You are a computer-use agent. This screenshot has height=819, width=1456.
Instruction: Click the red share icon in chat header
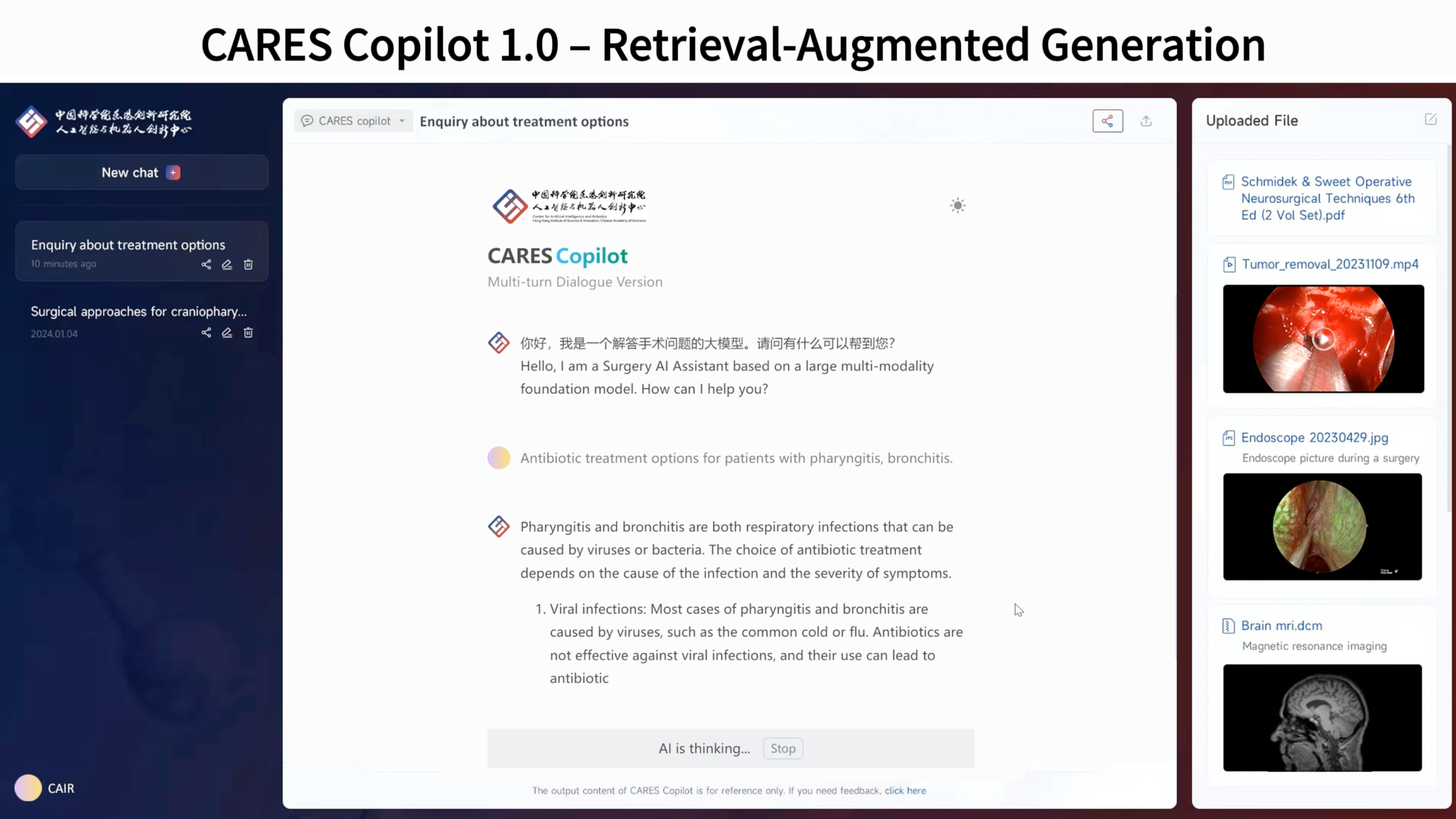(1107, 121)
